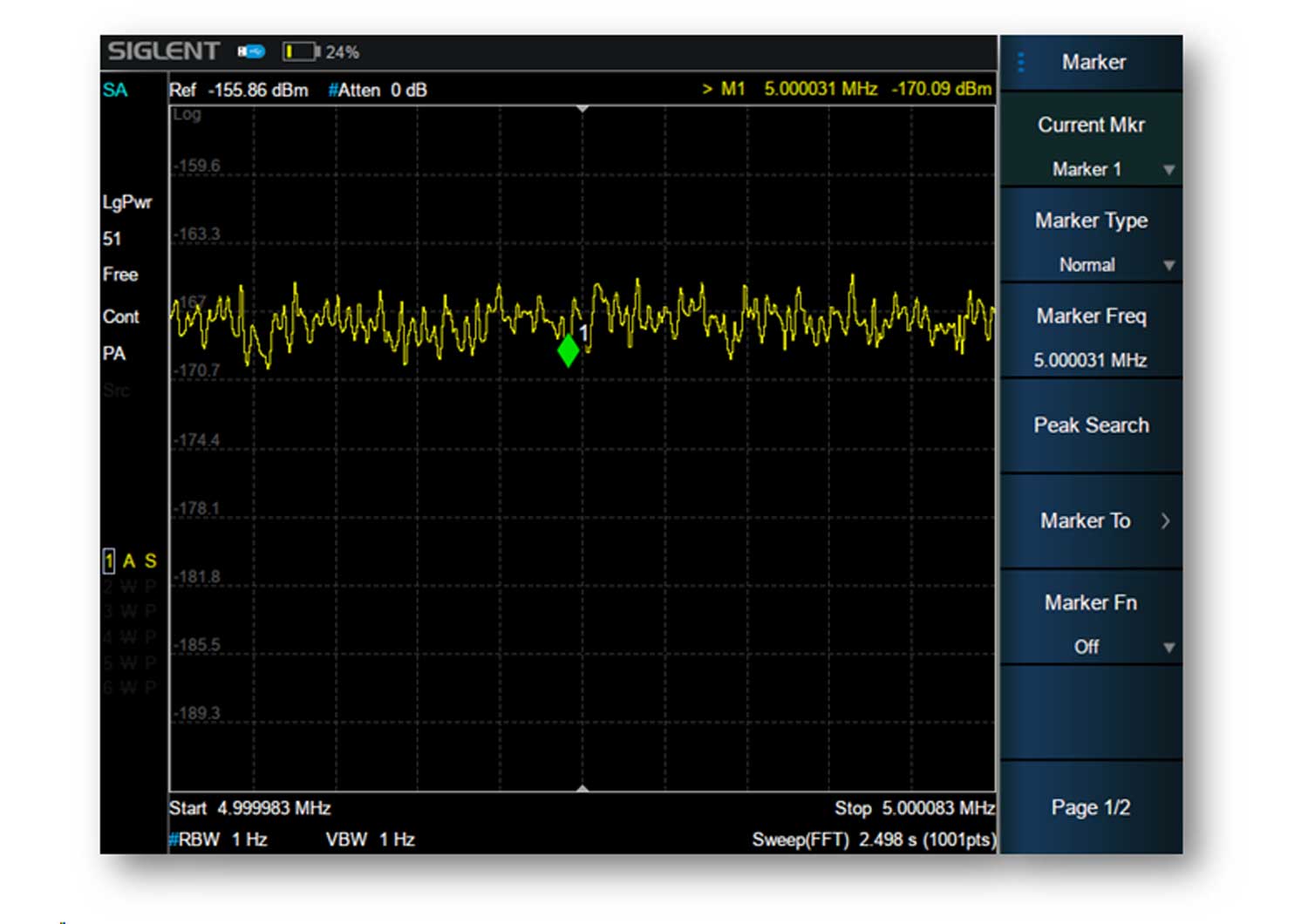Click the USB connection status icon

click(x=251, y=52)
